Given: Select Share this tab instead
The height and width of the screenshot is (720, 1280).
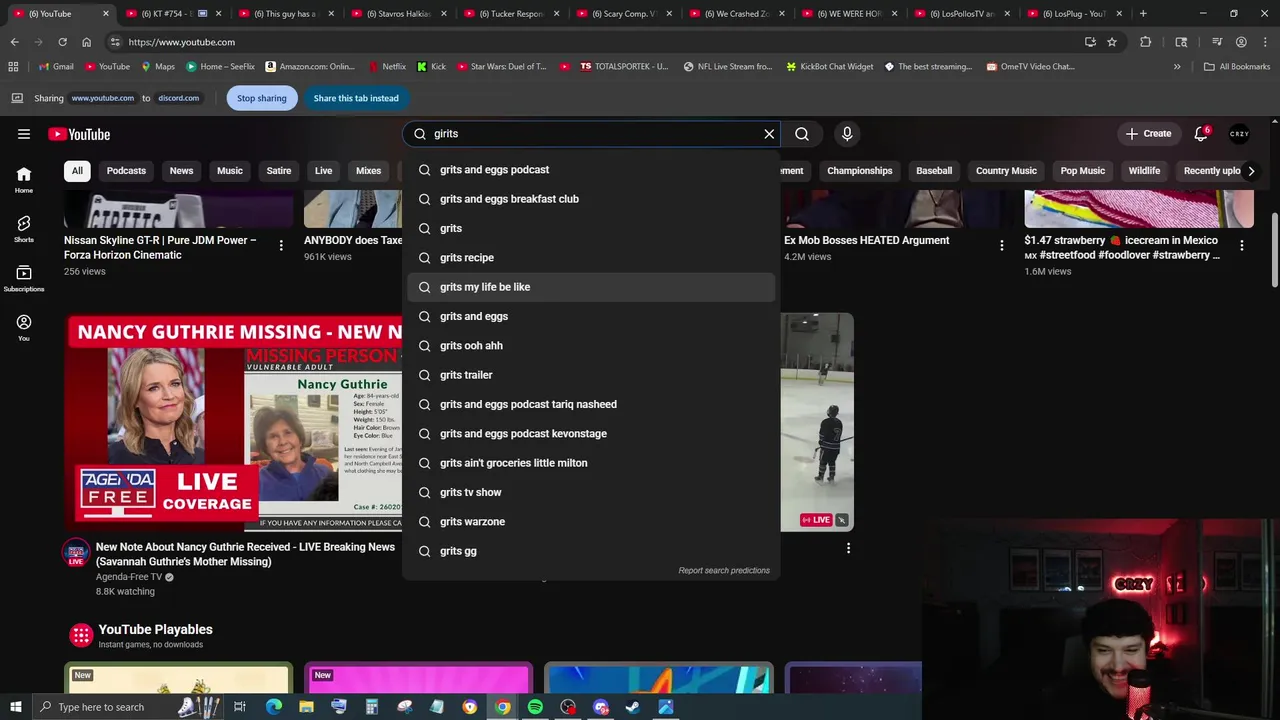Looking at the screenshot, I should [356, 98].
